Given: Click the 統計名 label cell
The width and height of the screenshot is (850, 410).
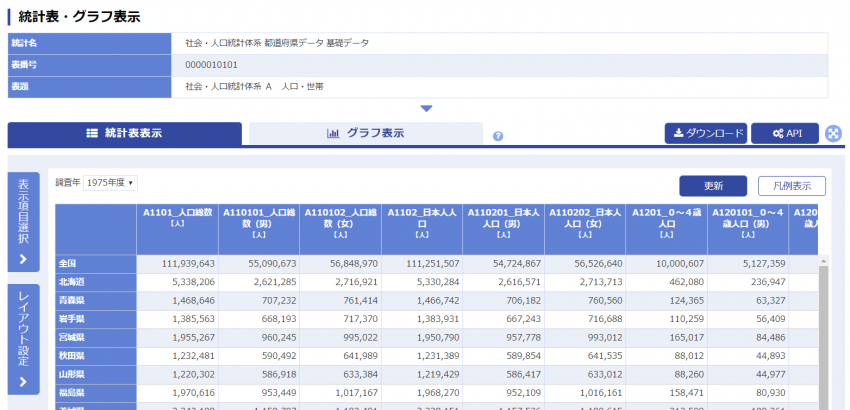Looking at the screenshot, I should click(89, 43).
